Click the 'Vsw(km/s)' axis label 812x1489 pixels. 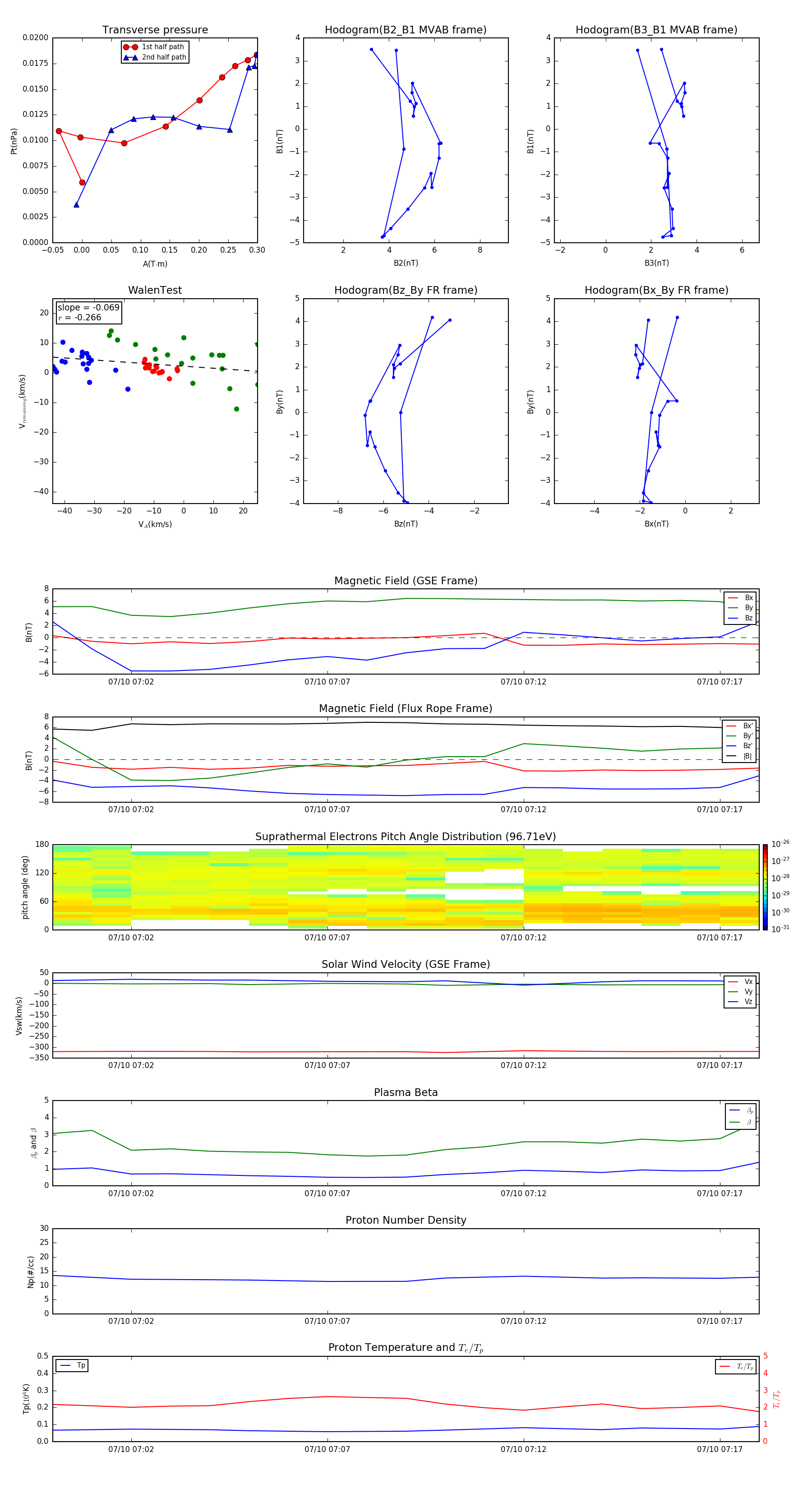[x=19, y=1015]
